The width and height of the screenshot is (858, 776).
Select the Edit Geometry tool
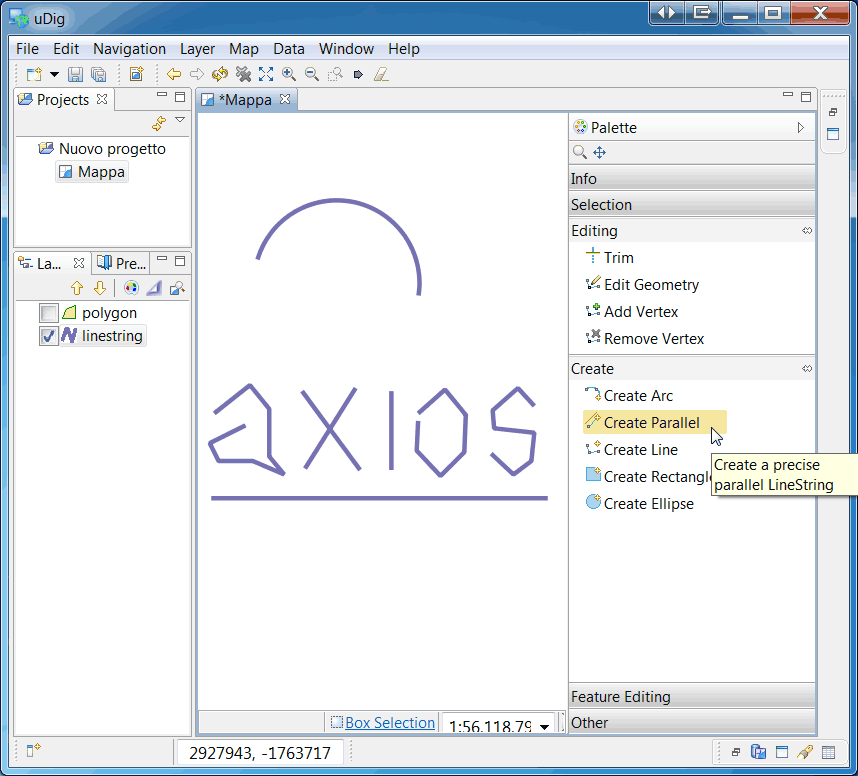[642, 285]
